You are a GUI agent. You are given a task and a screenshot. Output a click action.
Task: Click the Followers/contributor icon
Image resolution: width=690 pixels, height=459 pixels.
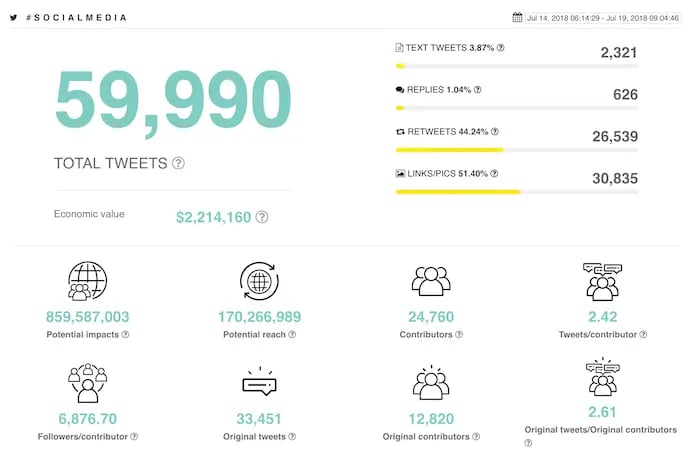point(87,383)
